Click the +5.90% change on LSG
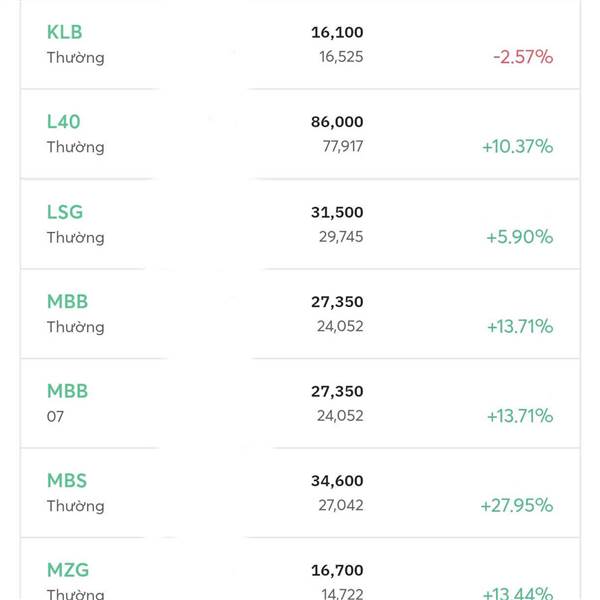 [x=519, y=237]
